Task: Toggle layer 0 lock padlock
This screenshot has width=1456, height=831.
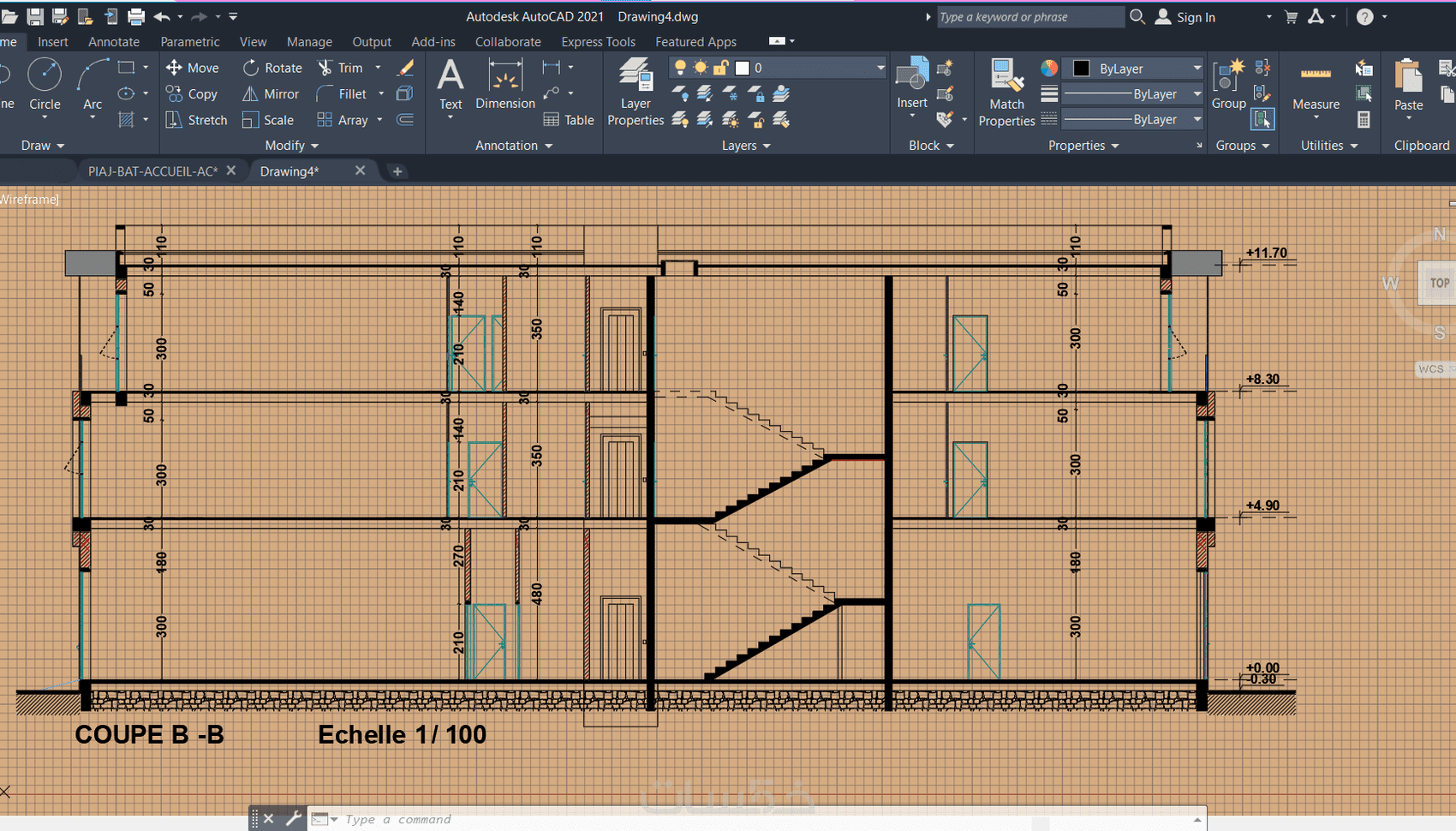Action: tap(721, 68)
